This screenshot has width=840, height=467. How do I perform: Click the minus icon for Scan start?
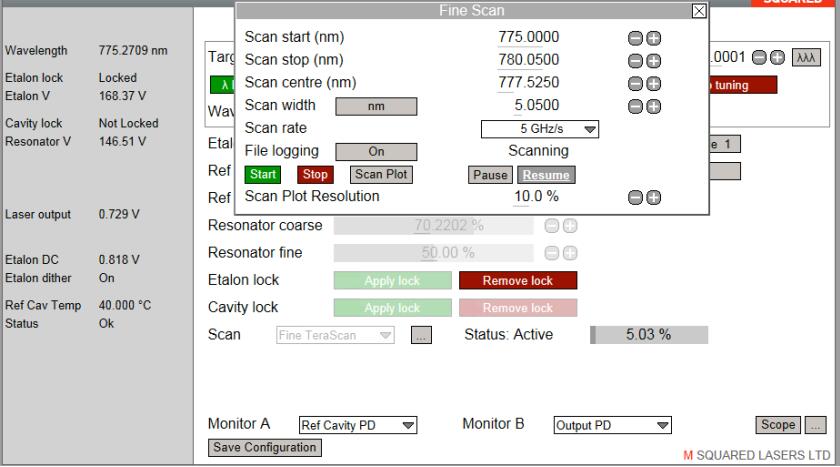[636, 38]
